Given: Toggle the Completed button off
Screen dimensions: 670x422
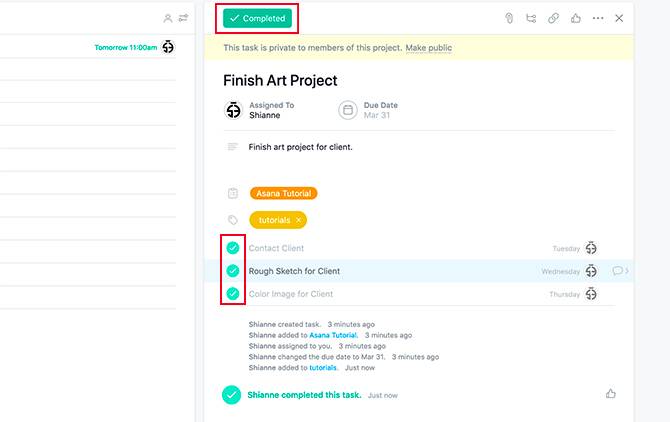Looking at the screenshot, I should pyautogui.click(x=257, y=18).
